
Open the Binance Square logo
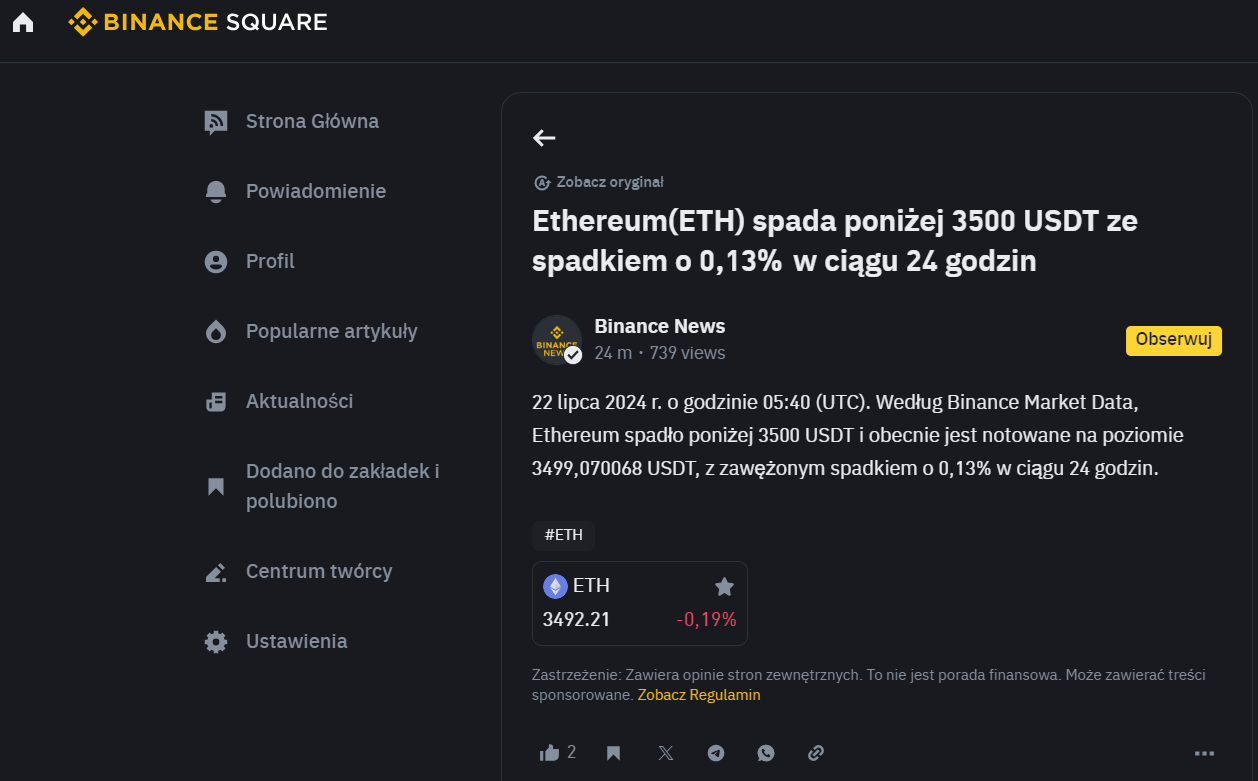198,22
